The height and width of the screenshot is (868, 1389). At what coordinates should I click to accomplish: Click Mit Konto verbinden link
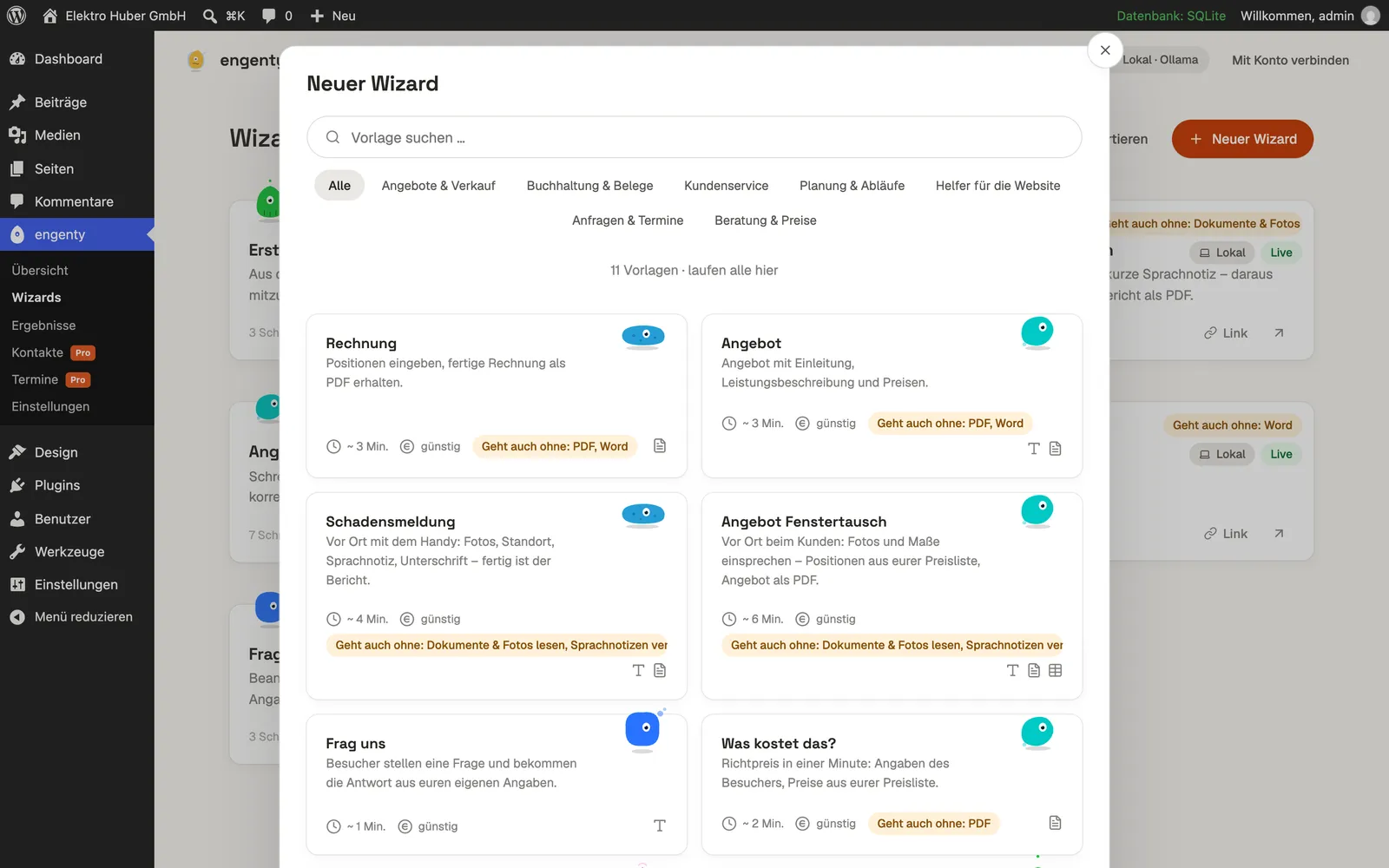coord(1290,60)
